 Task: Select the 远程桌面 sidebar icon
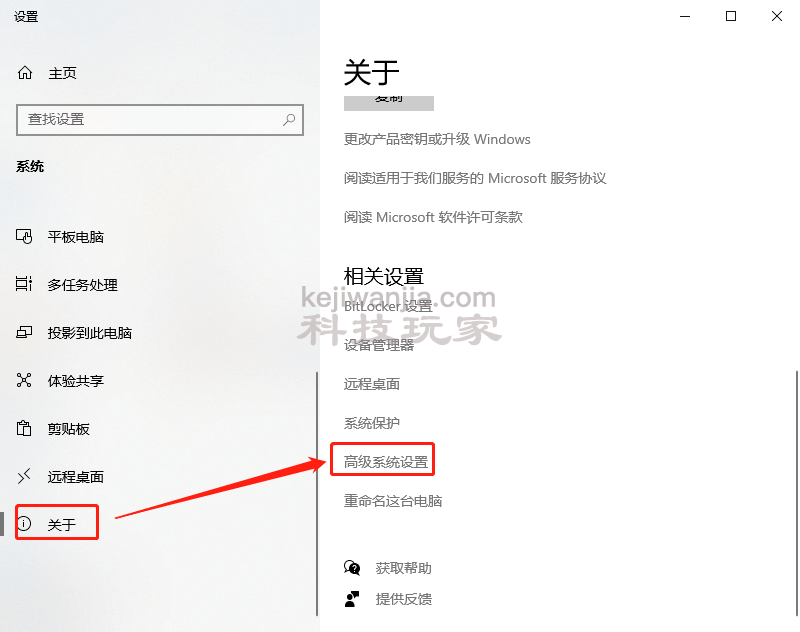[x=24, y=476]
